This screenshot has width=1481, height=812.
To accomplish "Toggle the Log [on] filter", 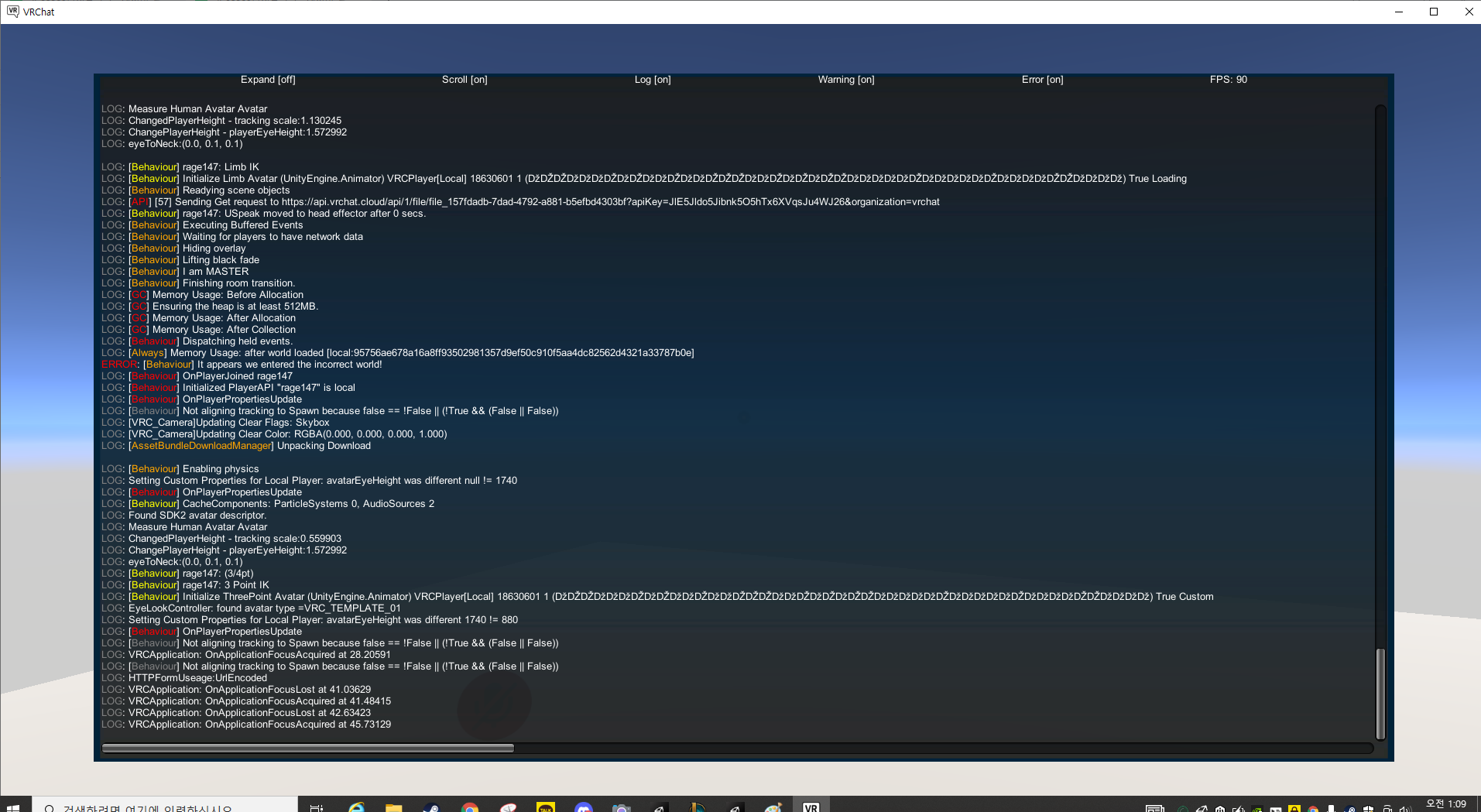I will pos(653,80).
